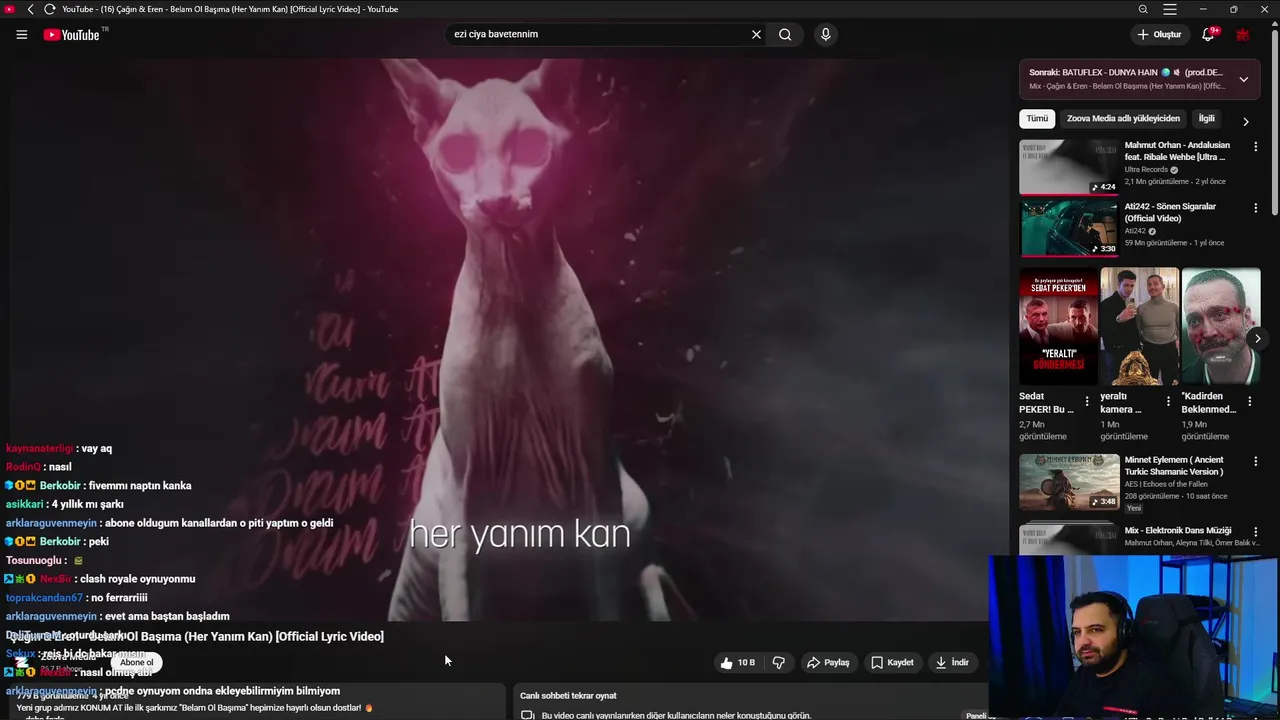Open Ati242 - Sönen Sigaralar title link
Image resolution: width=1280 pixels, height=720 pixels.
click(x=1170, y=212)
